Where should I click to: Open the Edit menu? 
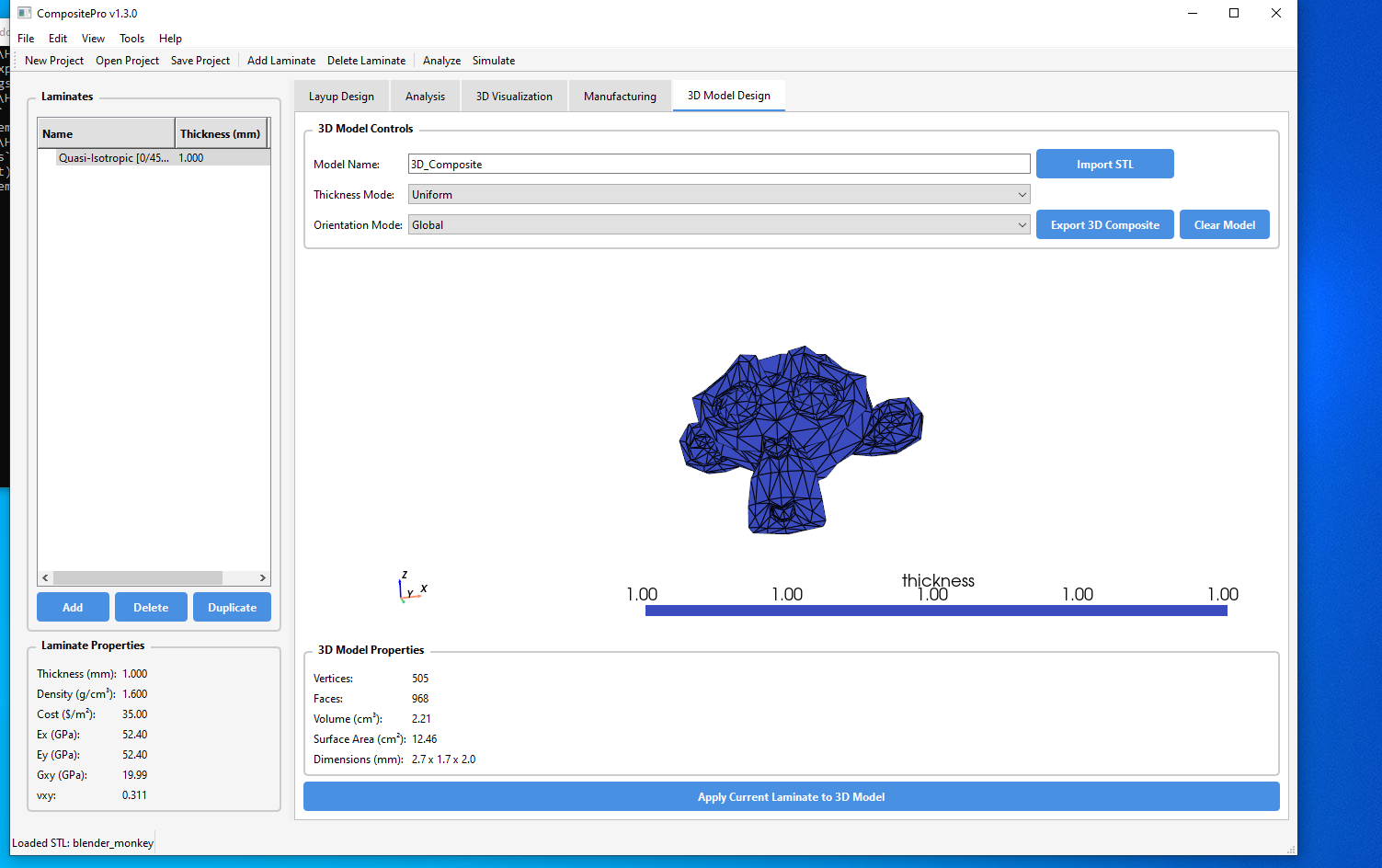(58, 39)
